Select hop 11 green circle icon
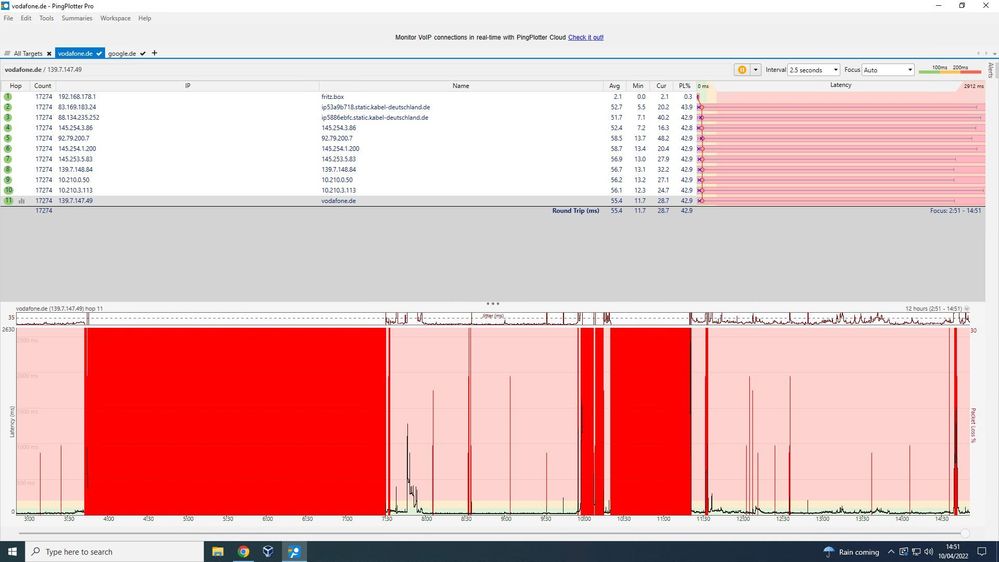Image resolution: width=999 pixels, height=562 pixels. click(8, 200)
